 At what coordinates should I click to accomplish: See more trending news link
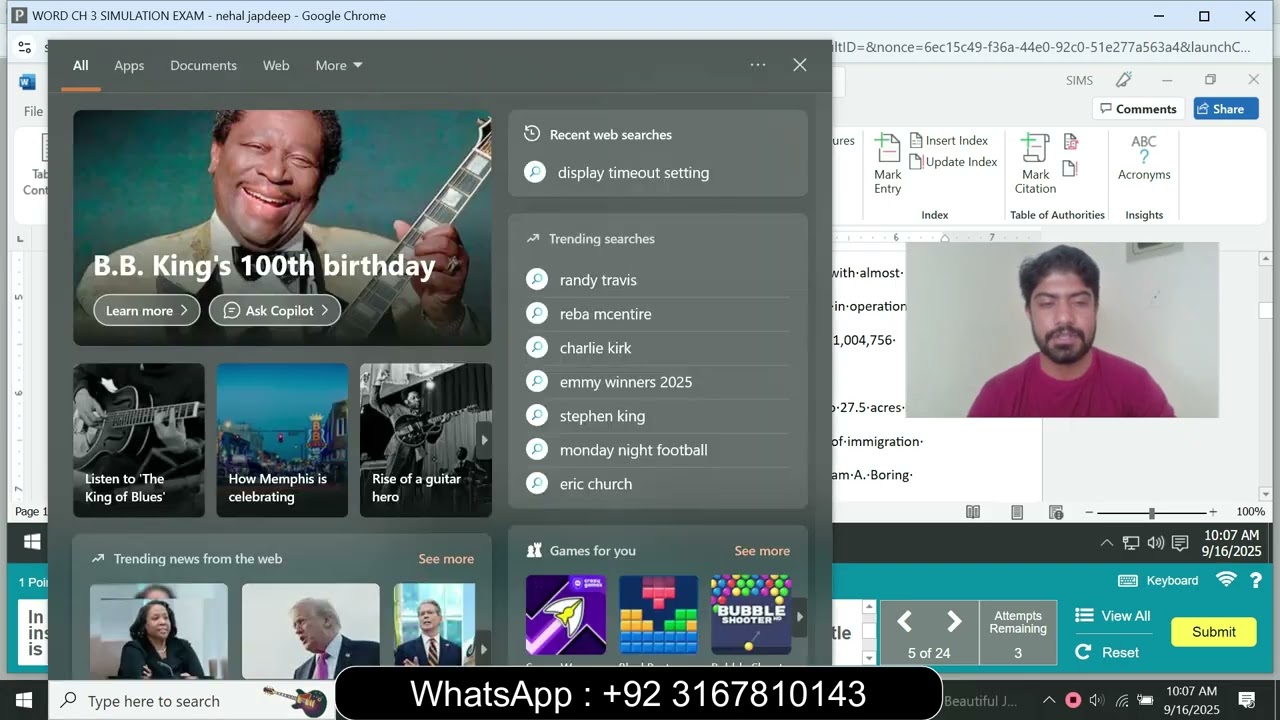tap(446, 559)
